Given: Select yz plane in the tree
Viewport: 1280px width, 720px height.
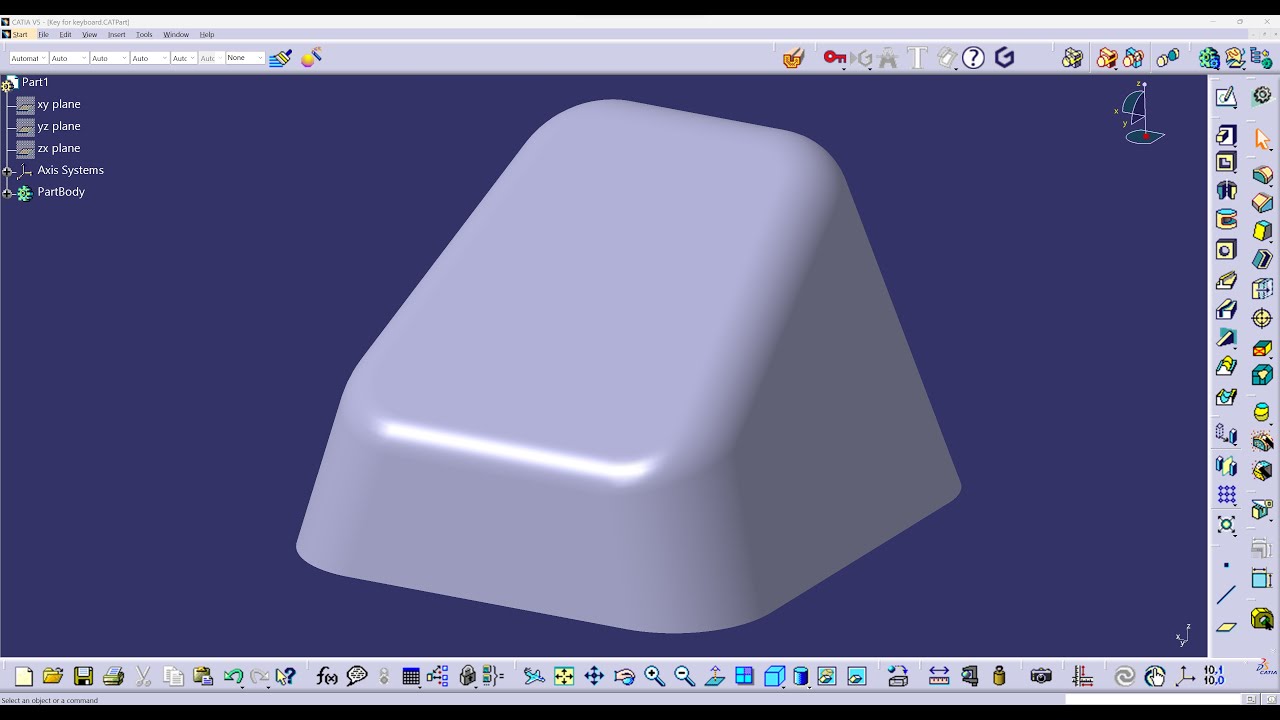Looking at the screenshot, I should coord(59,126).
